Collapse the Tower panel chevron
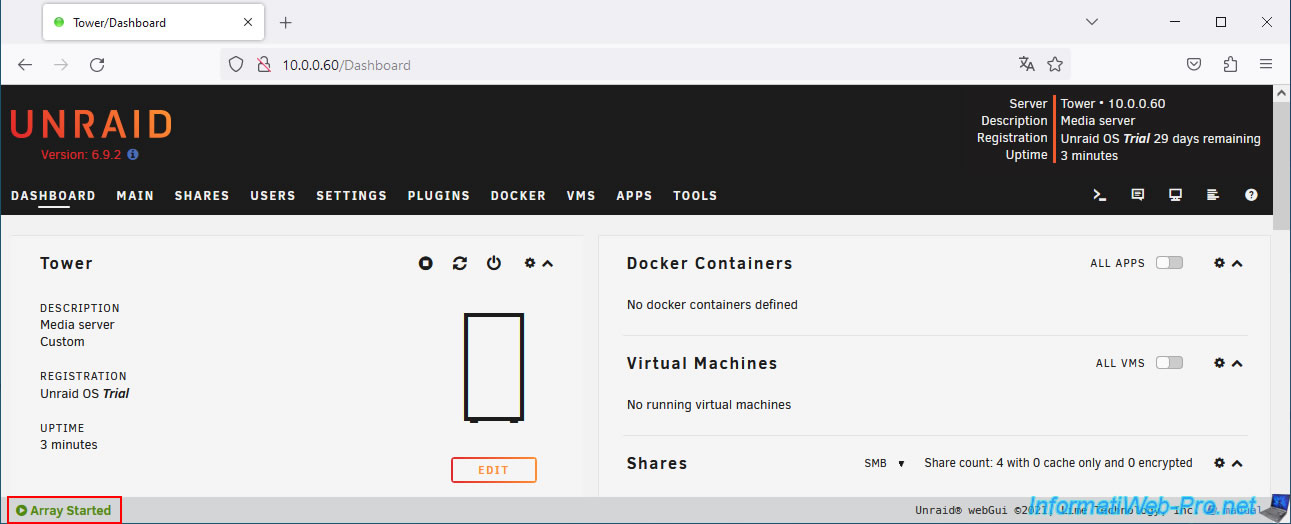This screenshot has width=1291, height=524. point(548,263)
